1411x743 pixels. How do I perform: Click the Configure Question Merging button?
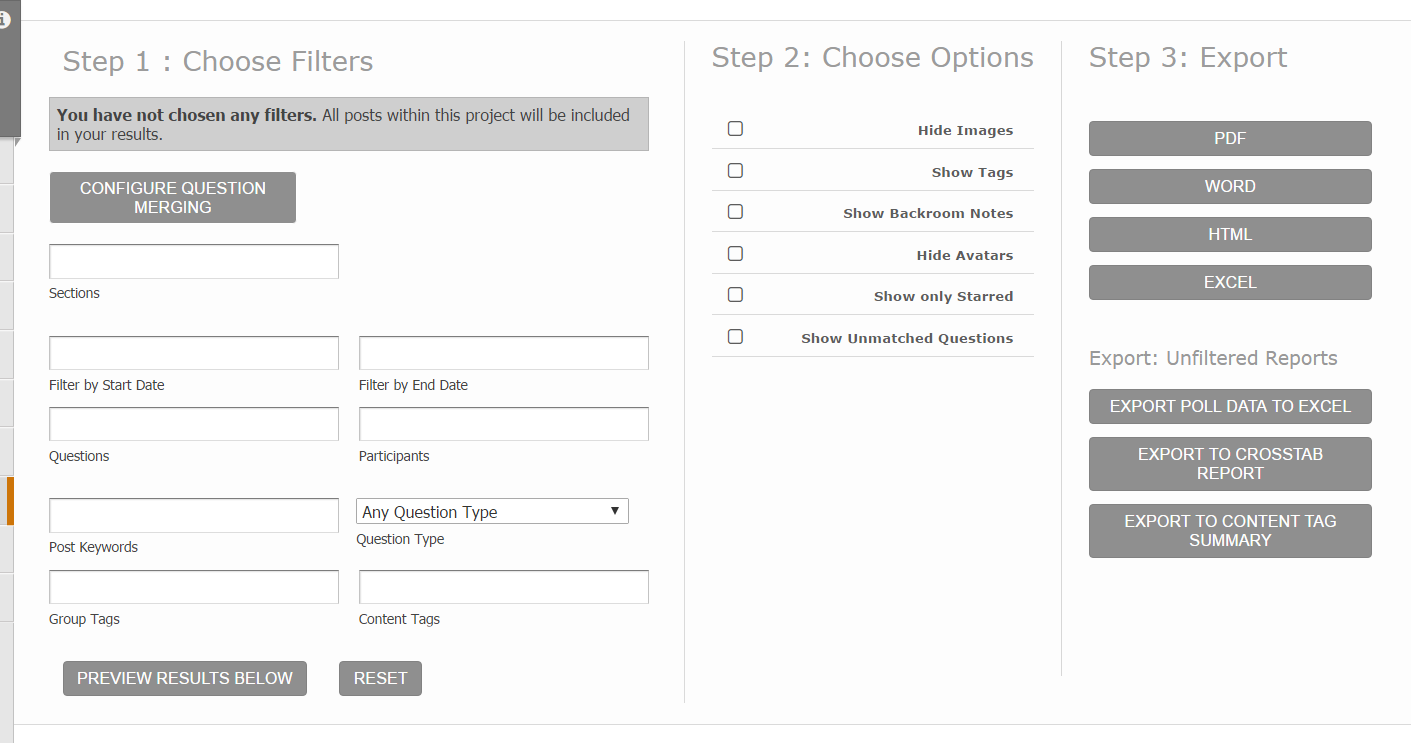pos(173,198)
